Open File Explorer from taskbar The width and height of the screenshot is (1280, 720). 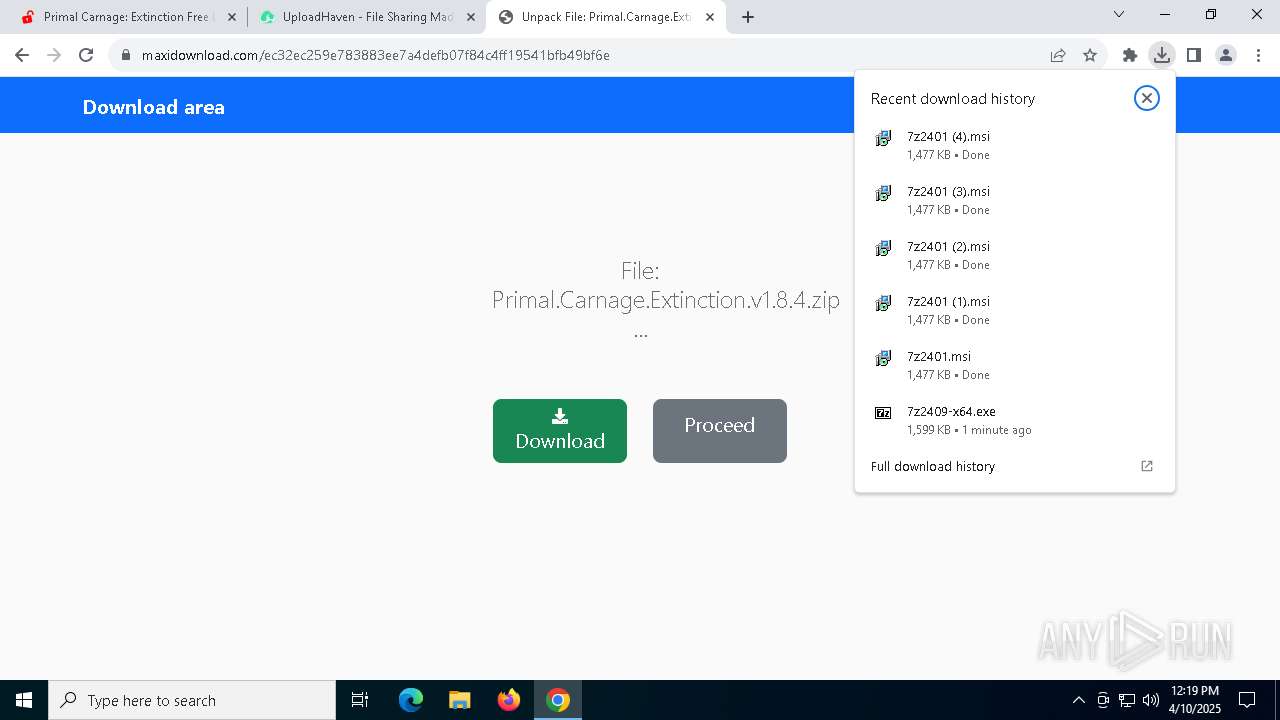tap(460, 700)
